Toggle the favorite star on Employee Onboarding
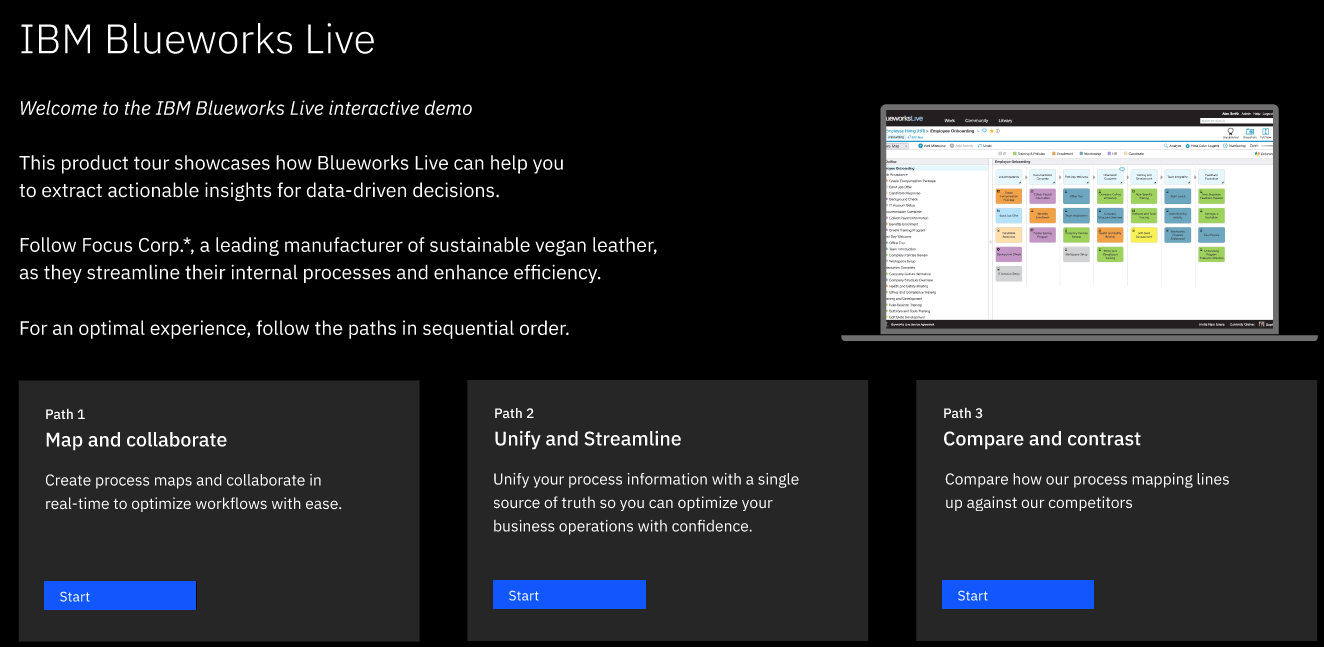 (x=992, y=131)
